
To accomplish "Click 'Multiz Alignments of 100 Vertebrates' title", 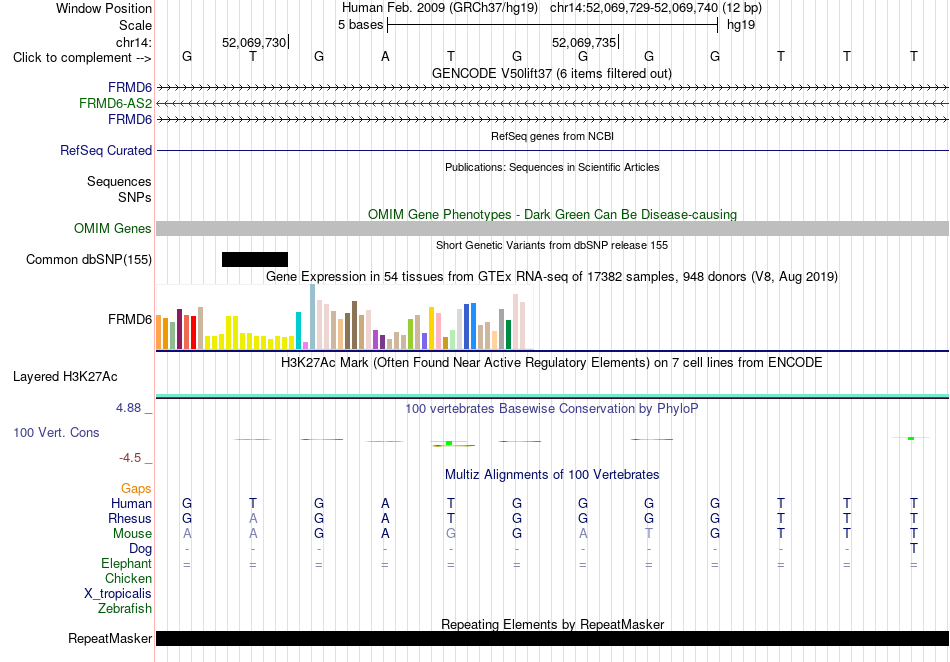I will [552, 474].
